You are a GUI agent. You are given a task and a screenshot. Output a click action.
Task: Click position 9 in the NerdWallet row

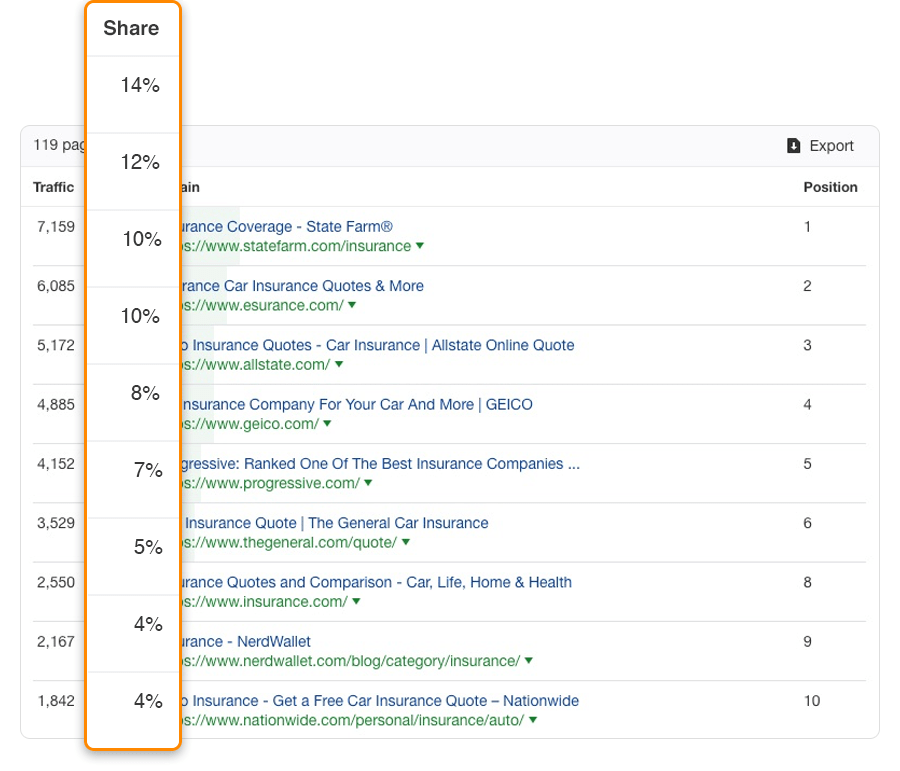pos(807,641)
